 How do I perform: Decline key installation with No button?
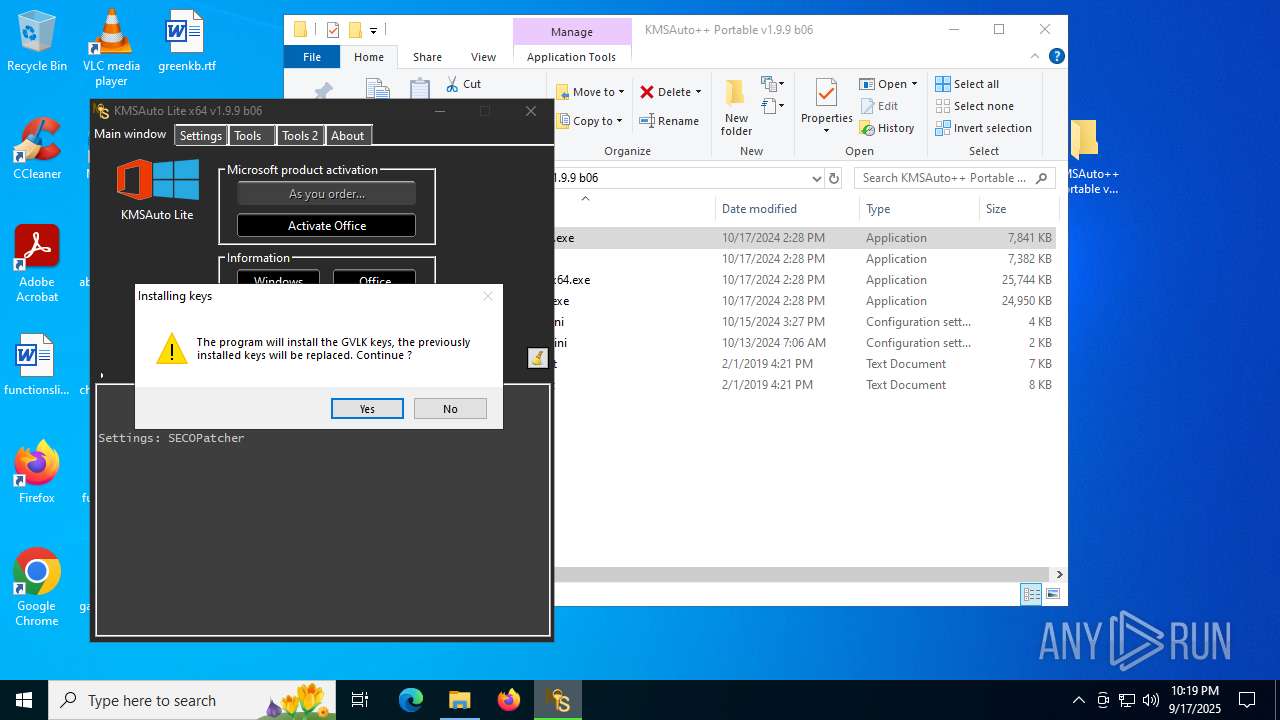450,409
